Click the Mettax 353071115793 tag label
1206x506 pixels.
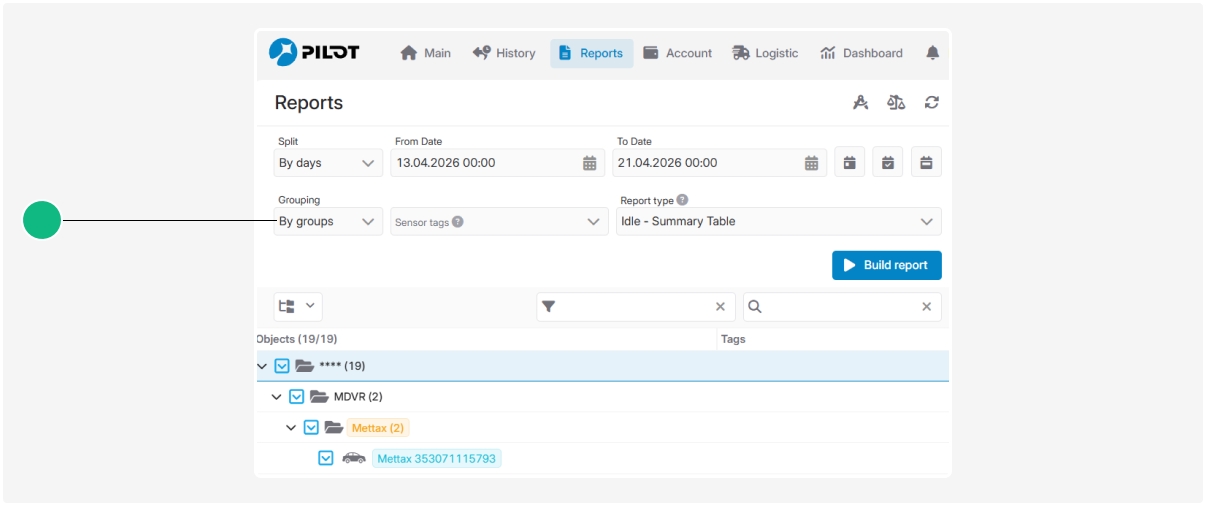pos(437,459)
